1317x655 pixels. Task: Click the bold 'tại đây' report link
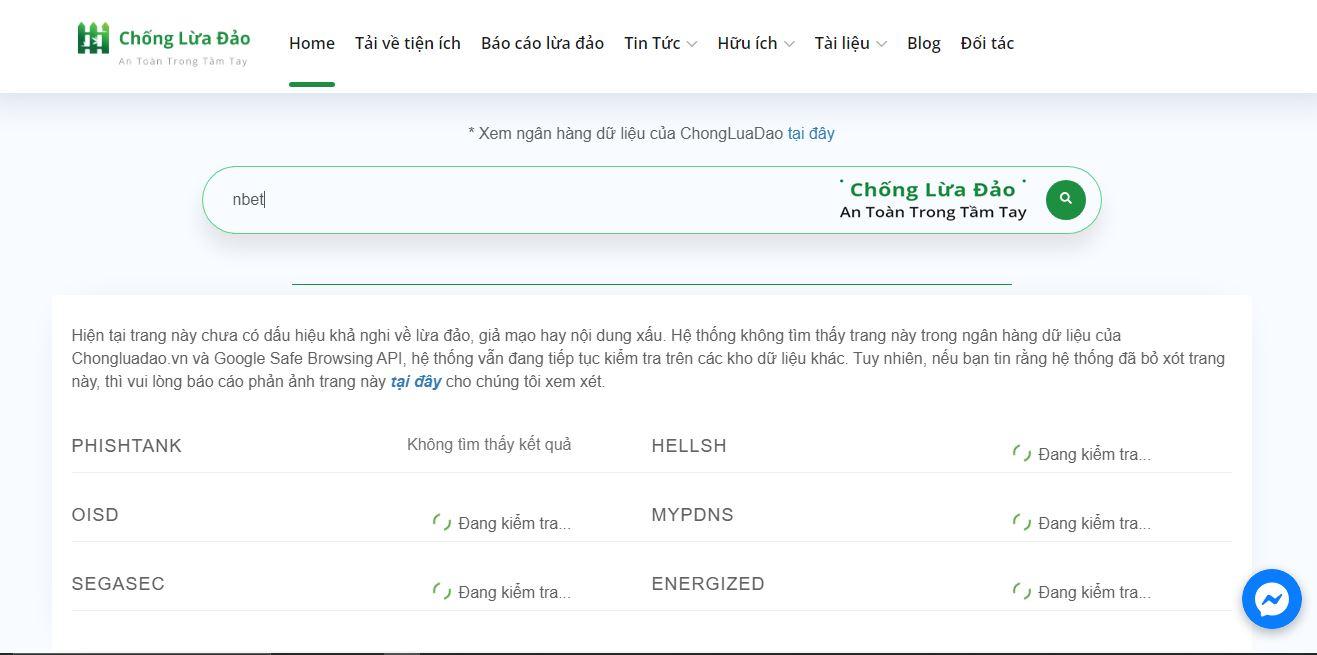tap(415, 382)
